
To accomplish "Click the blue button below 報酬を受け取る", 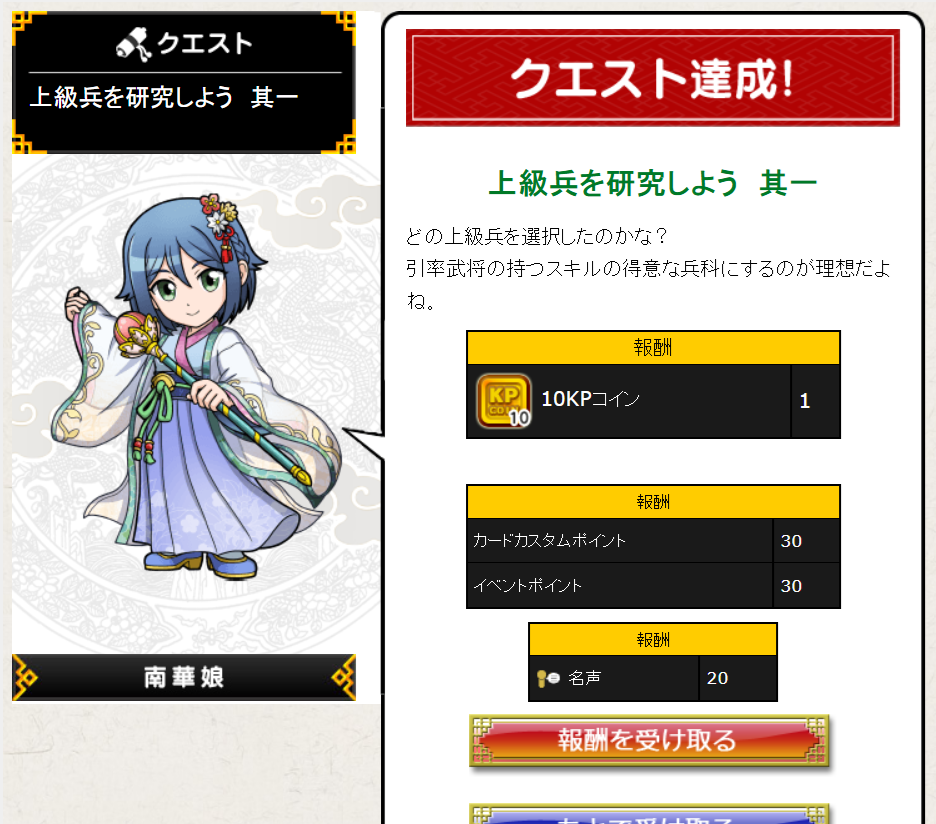I will tap(649, 814).
